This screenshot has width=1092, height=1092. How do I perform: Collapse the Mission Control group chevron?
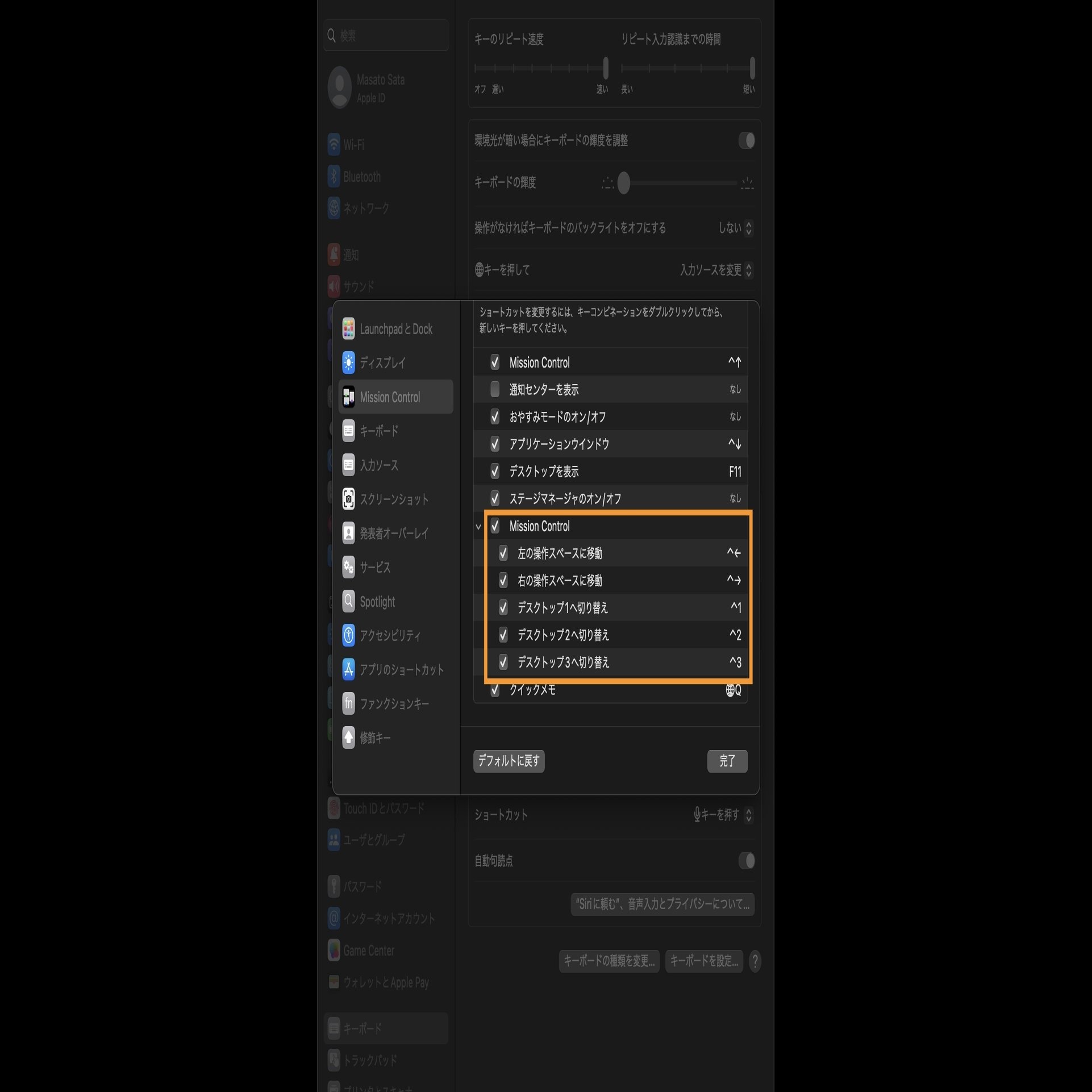(x=478, y=527)
